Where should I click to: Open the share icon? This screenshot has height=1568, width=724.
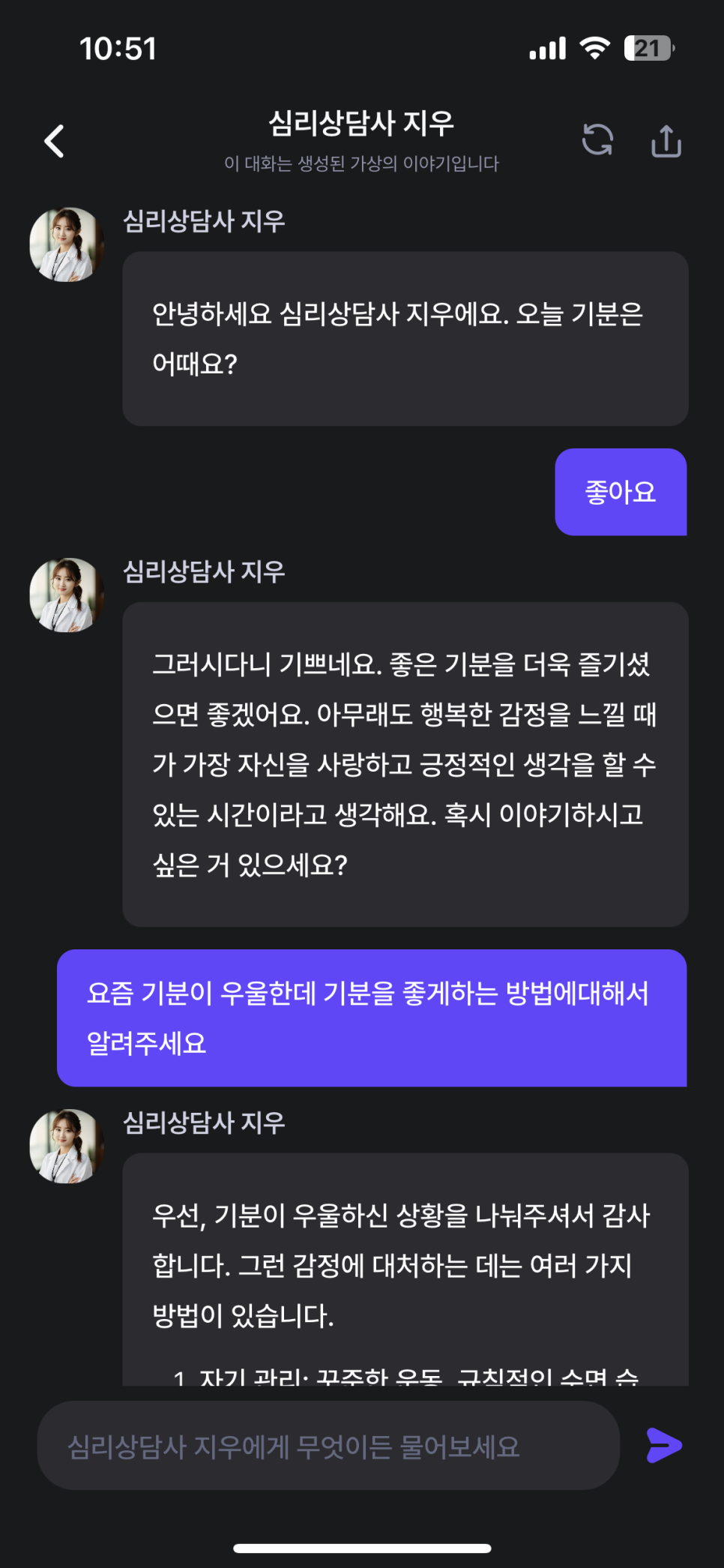tap(666, 141)
